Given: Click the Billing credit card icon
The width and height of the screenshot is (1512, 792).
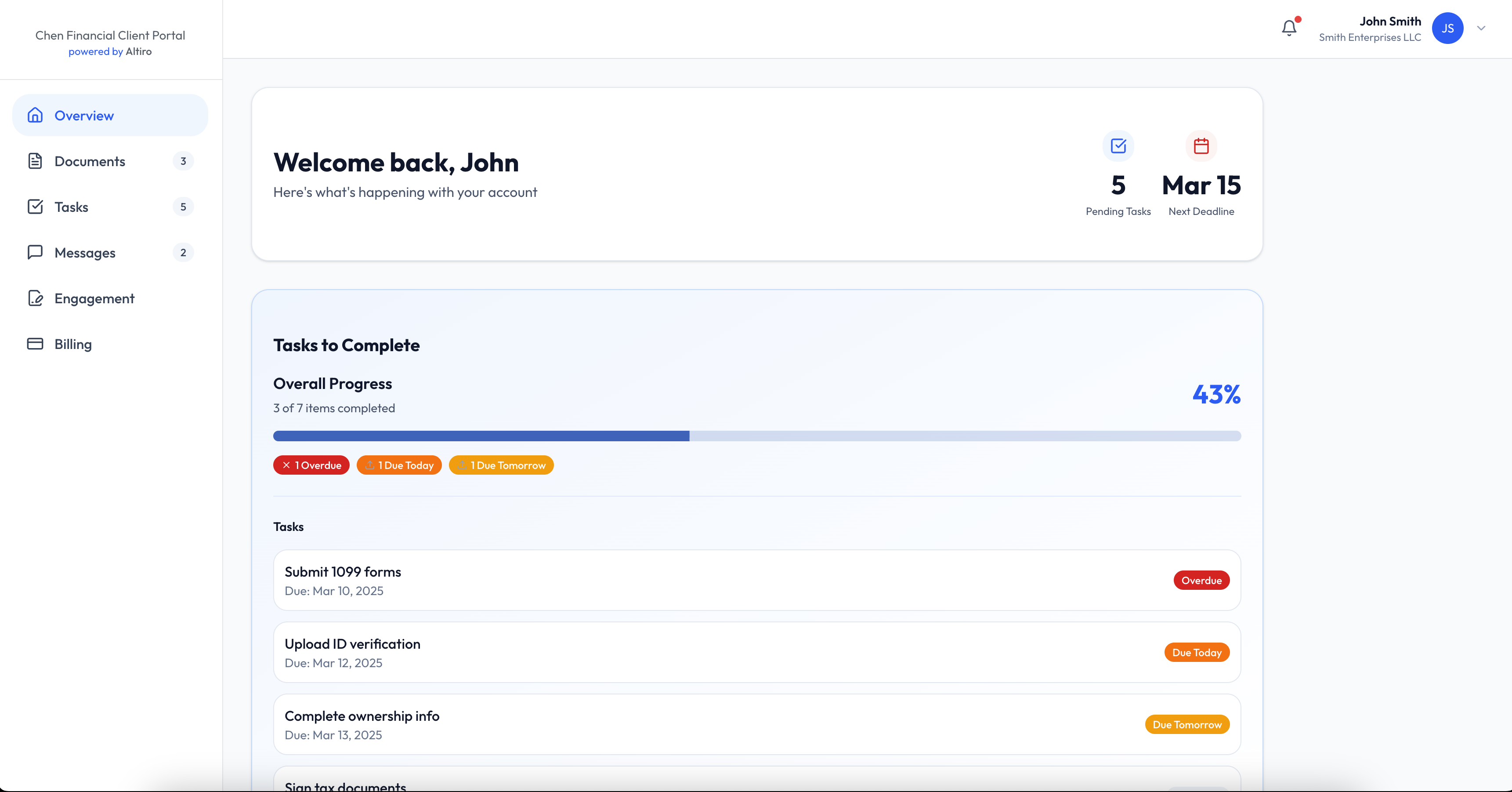Looking at the screenshot, I should coord(35,344).
